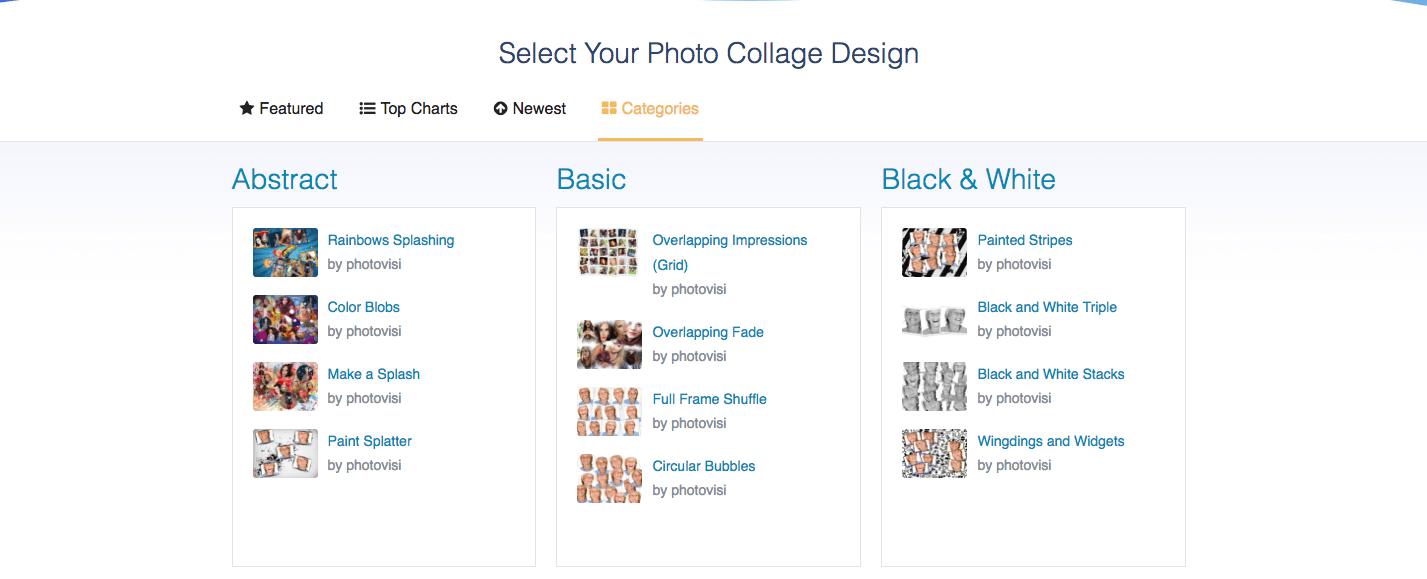Click the list icon beside Top Charts
1427x579 pixels.
(367, 108)
